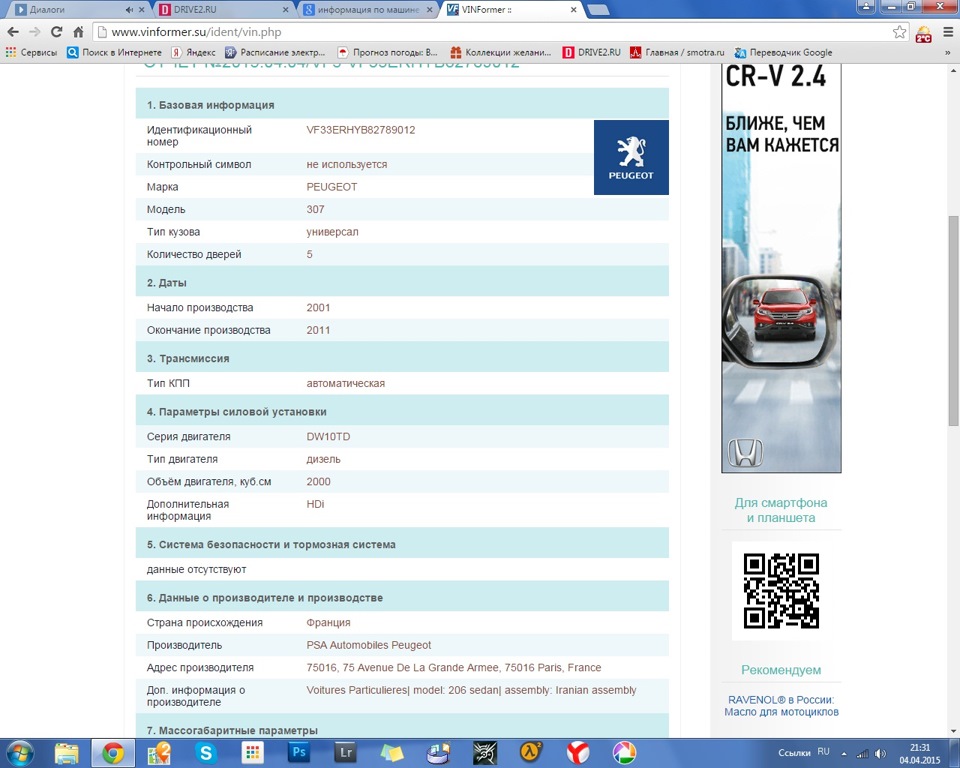Open the Расписание электр... bookmark

[275, 53]
